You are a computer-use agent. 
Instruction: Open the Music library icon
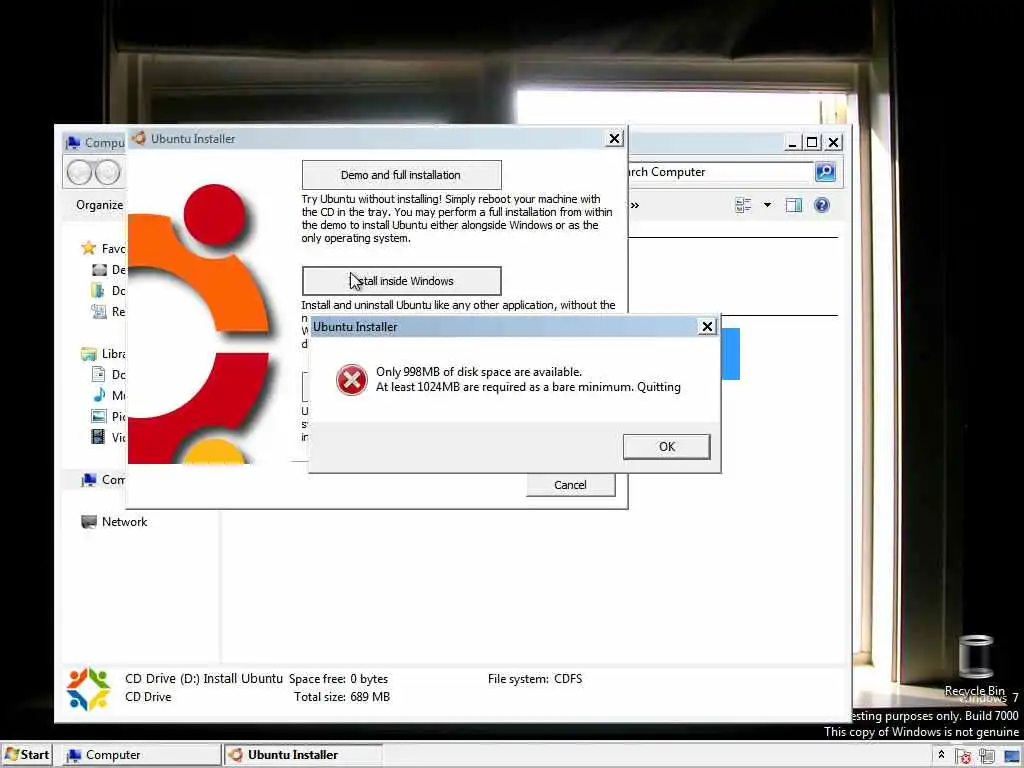click(98, 395)
